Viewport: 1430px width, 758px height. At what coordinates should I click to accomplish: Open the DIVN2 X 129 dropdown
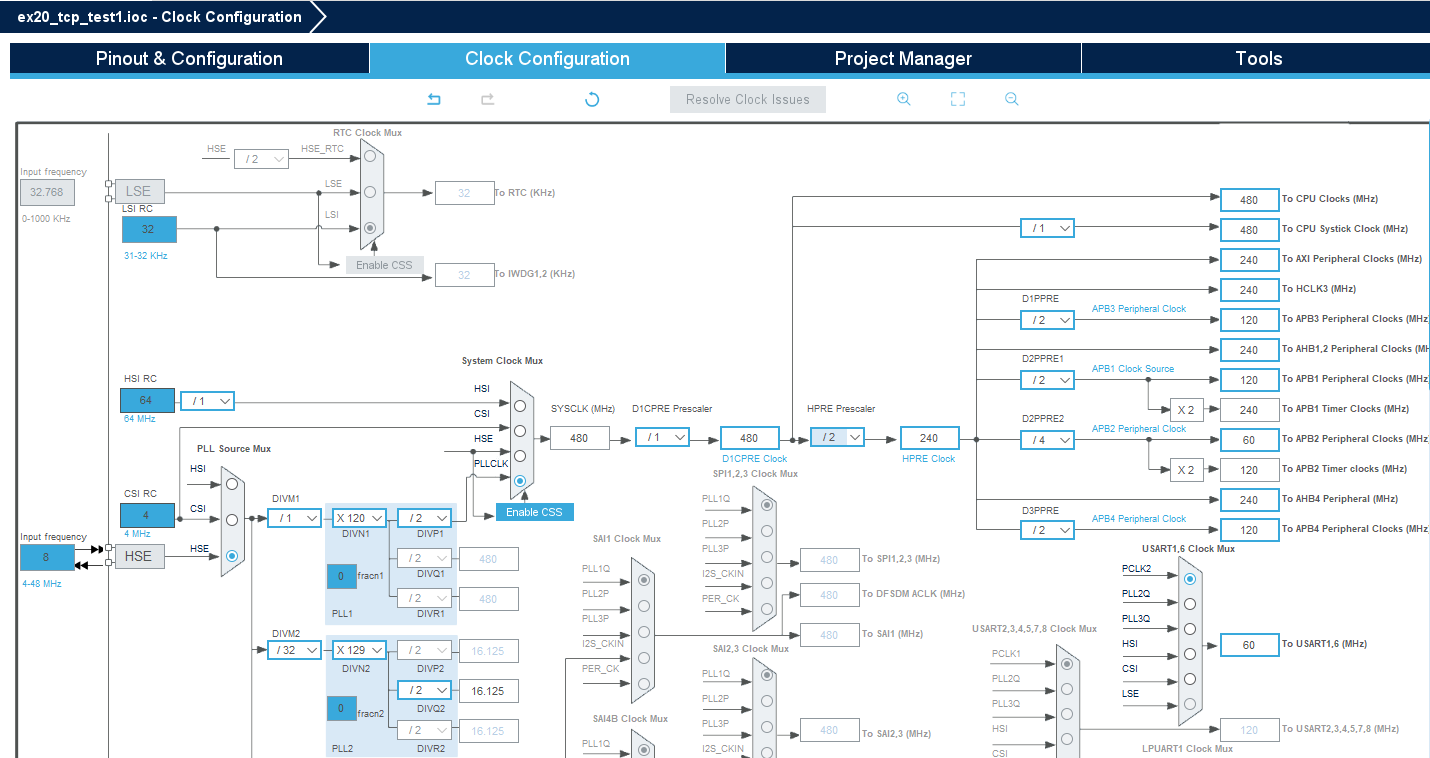tap(360, 650)
